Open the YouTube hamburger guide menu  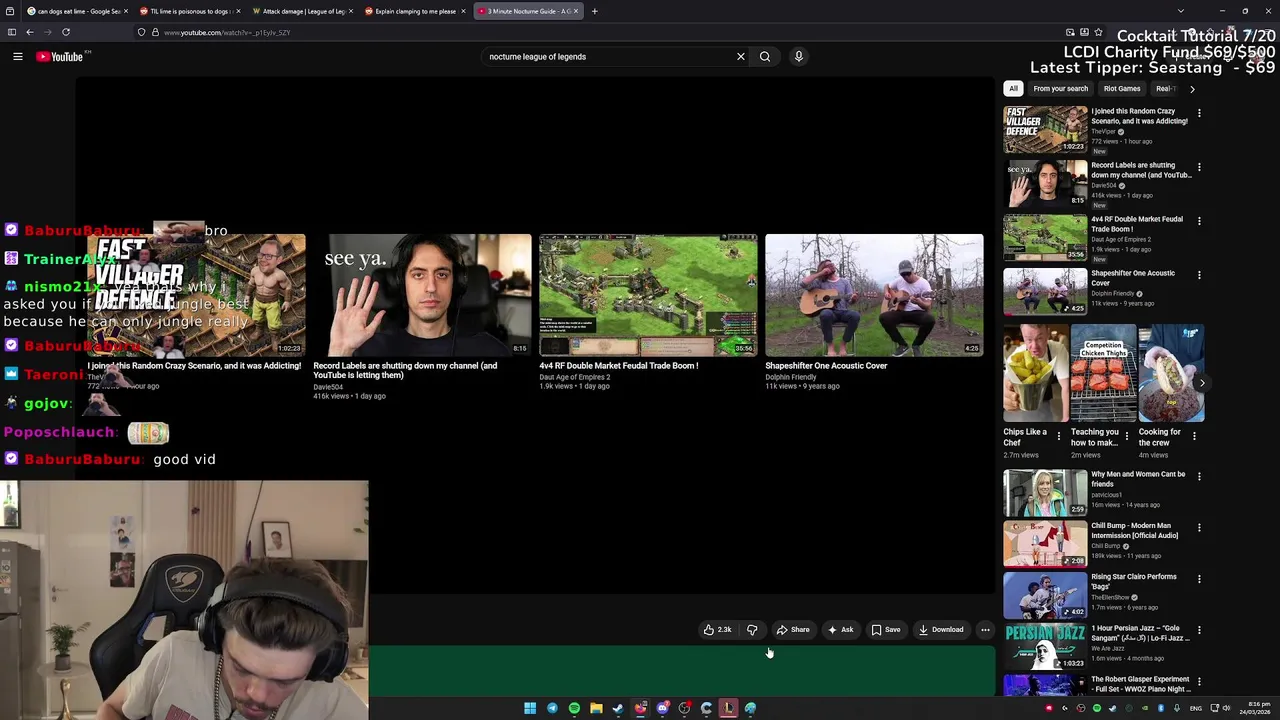click(17, 57)
